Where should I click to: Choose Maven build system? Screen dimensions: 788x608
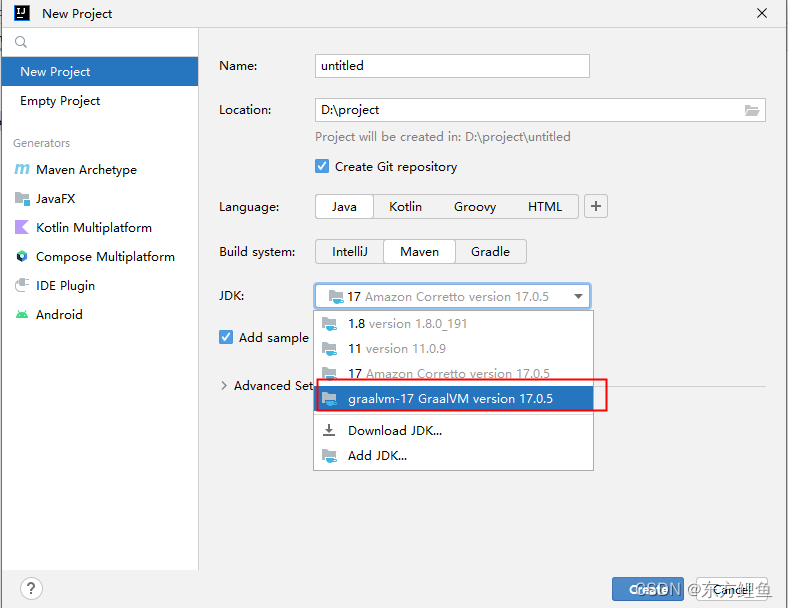click(x=420, y=251)
